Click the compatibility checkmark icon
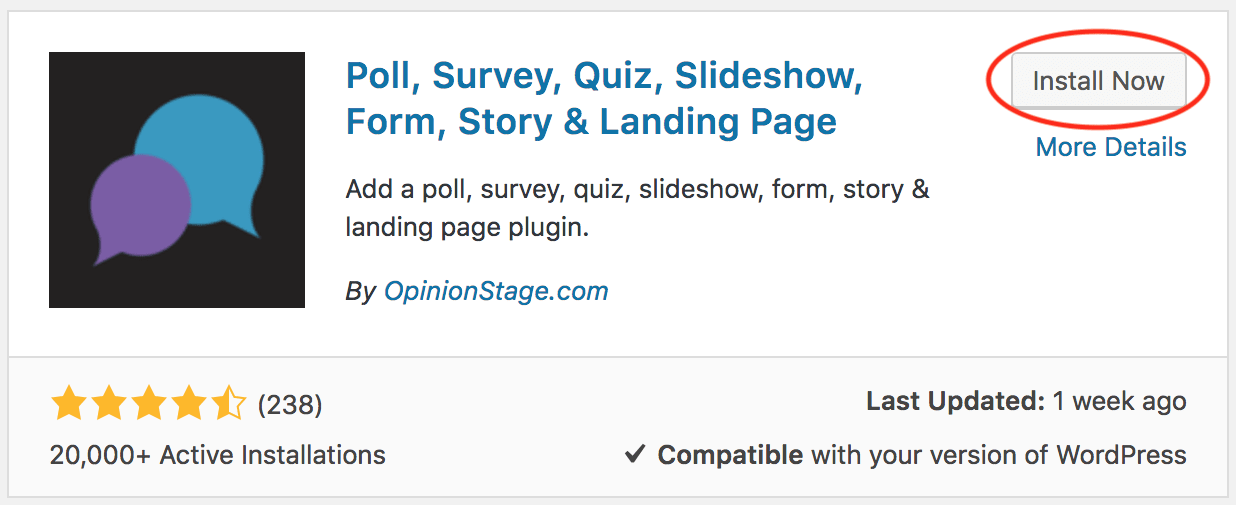 pos(635,455)
